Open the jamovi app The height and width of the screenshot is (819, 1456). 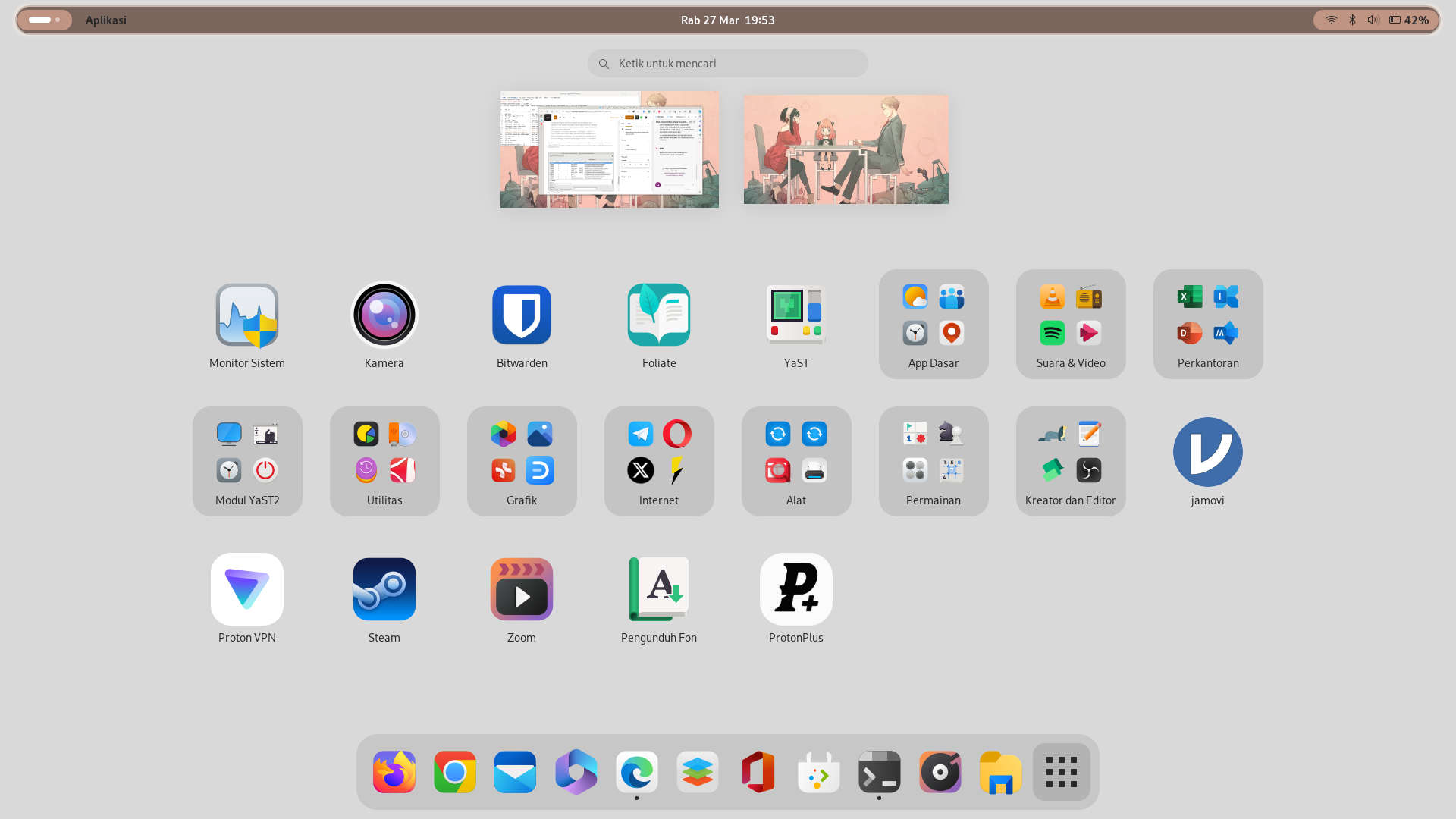[1207, 453]
